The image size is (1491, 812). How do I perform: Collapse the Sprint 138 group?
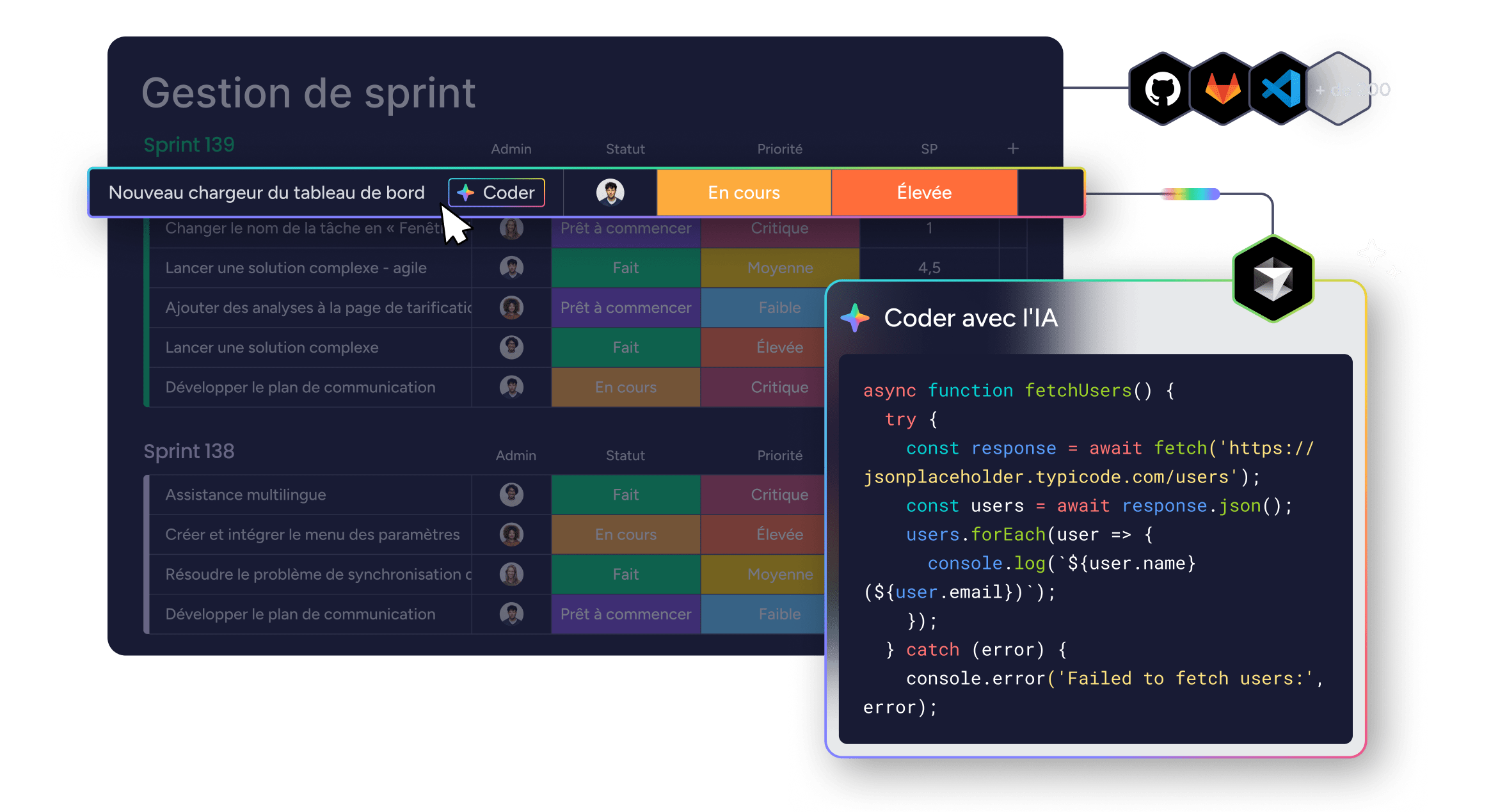click(x=189, y=451)
